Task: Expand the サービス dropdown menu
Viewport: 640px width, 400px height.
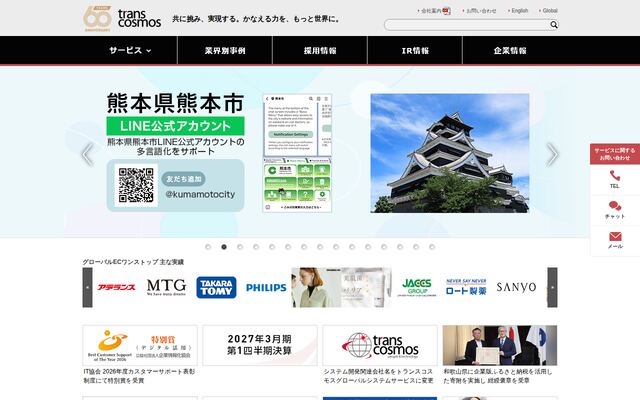Action: pos(130,50)
